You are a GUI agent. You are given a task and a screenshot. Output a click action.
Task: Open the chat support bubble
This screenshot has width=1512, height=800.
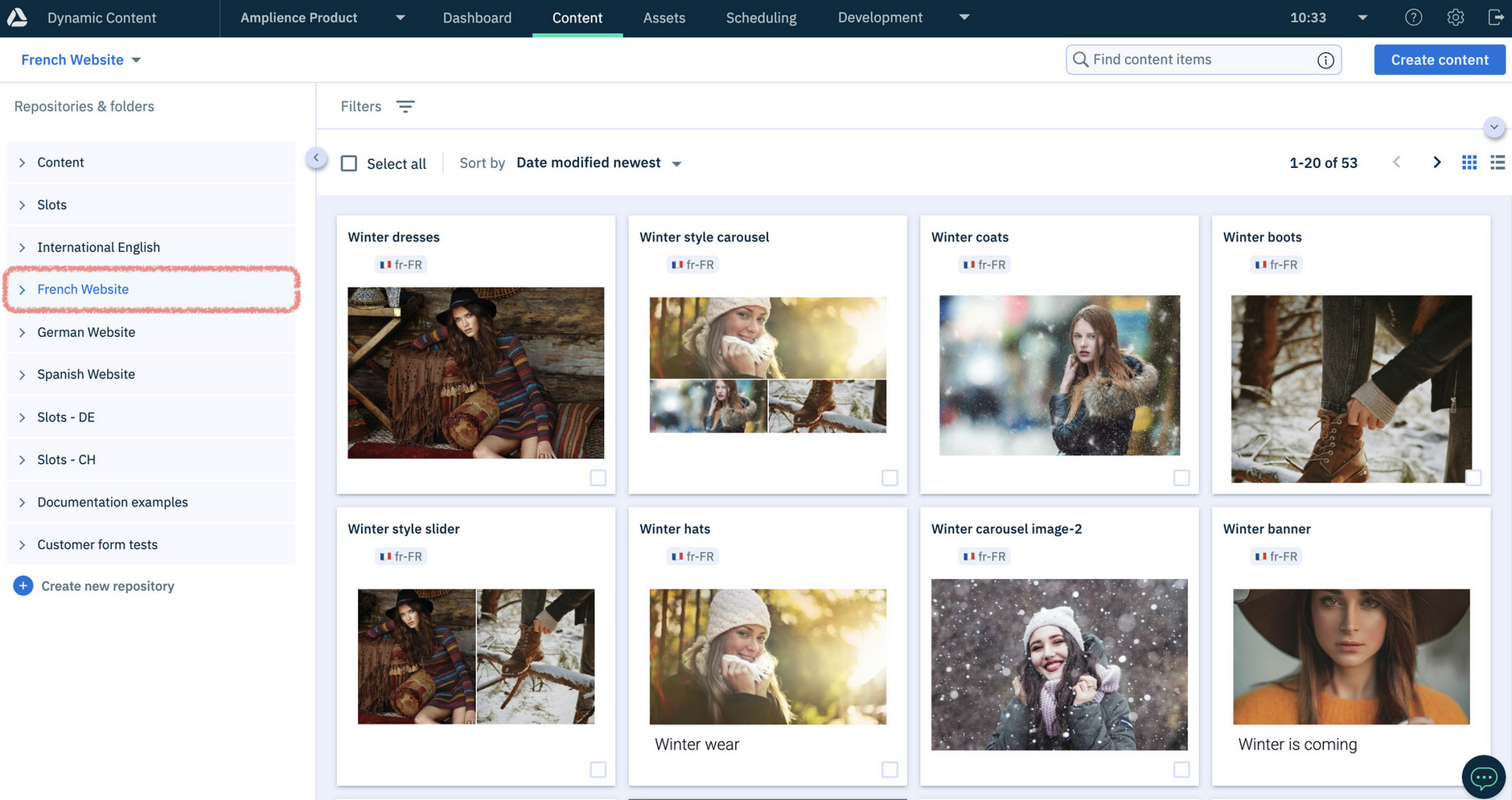(x=1483, y=777)
